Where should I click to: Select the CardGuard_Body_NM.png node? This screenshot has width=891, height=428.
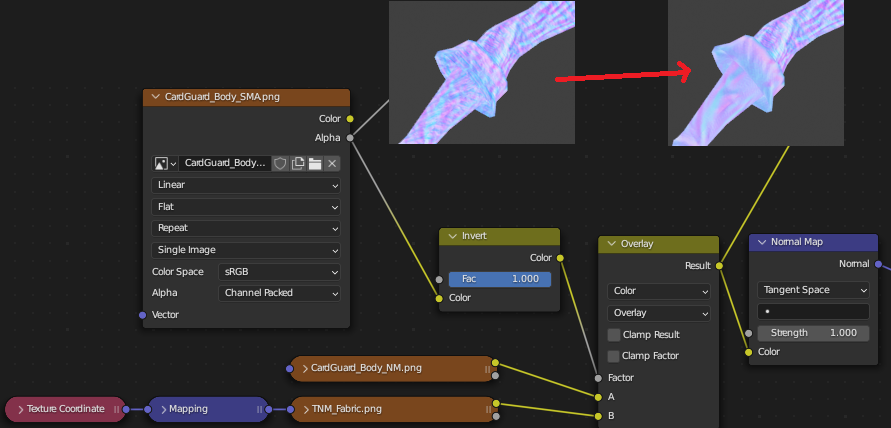(x=393, y=368)
